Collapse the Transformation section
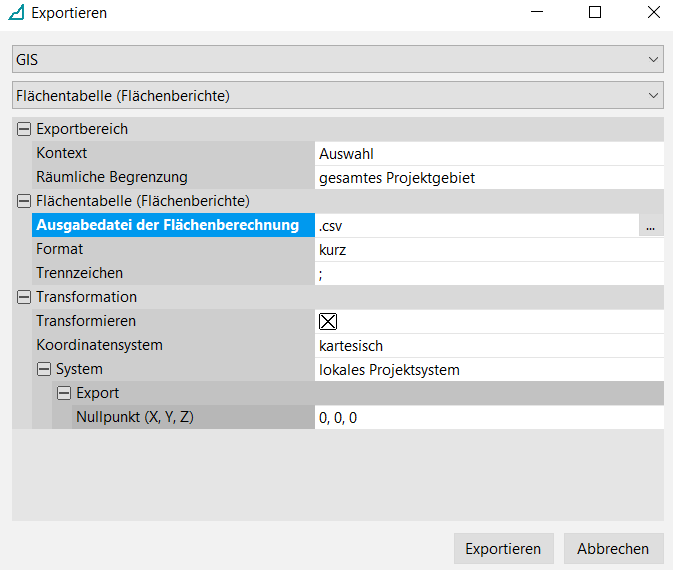The image size is (673, 570). coord(24,297)
